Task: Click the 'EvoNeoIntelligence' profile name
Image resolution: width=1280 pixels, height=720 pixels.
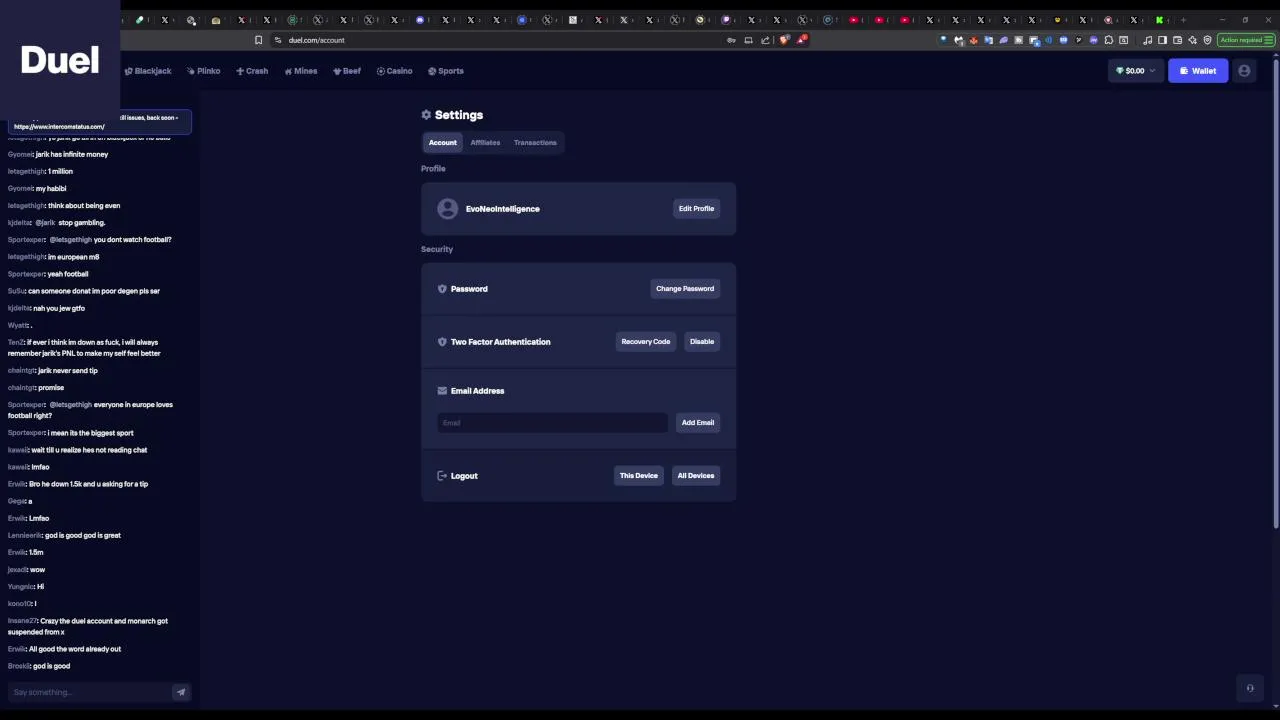Action: tap(502, 209)
